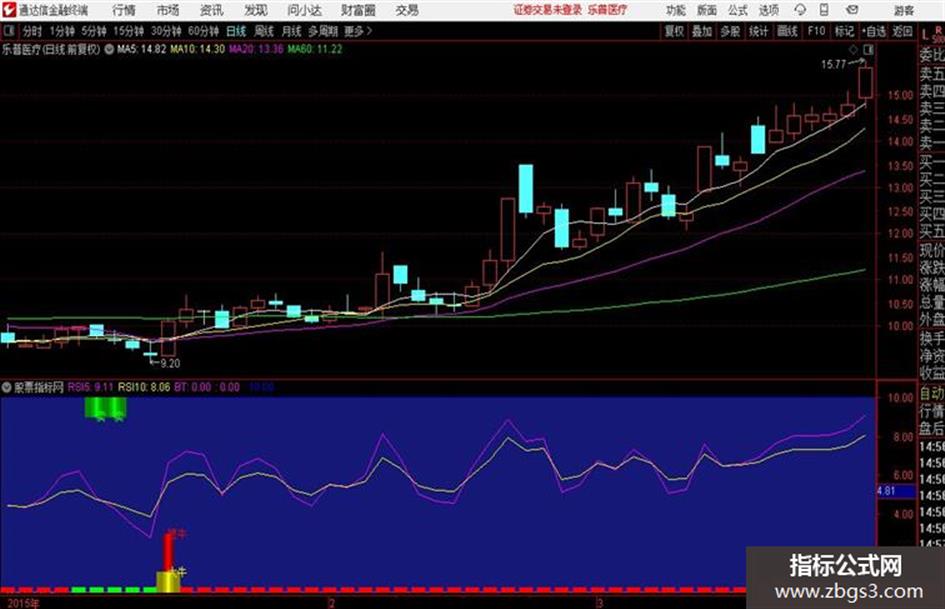Click the yellow signal block in the sub-chart

click(x=168, y=581)
